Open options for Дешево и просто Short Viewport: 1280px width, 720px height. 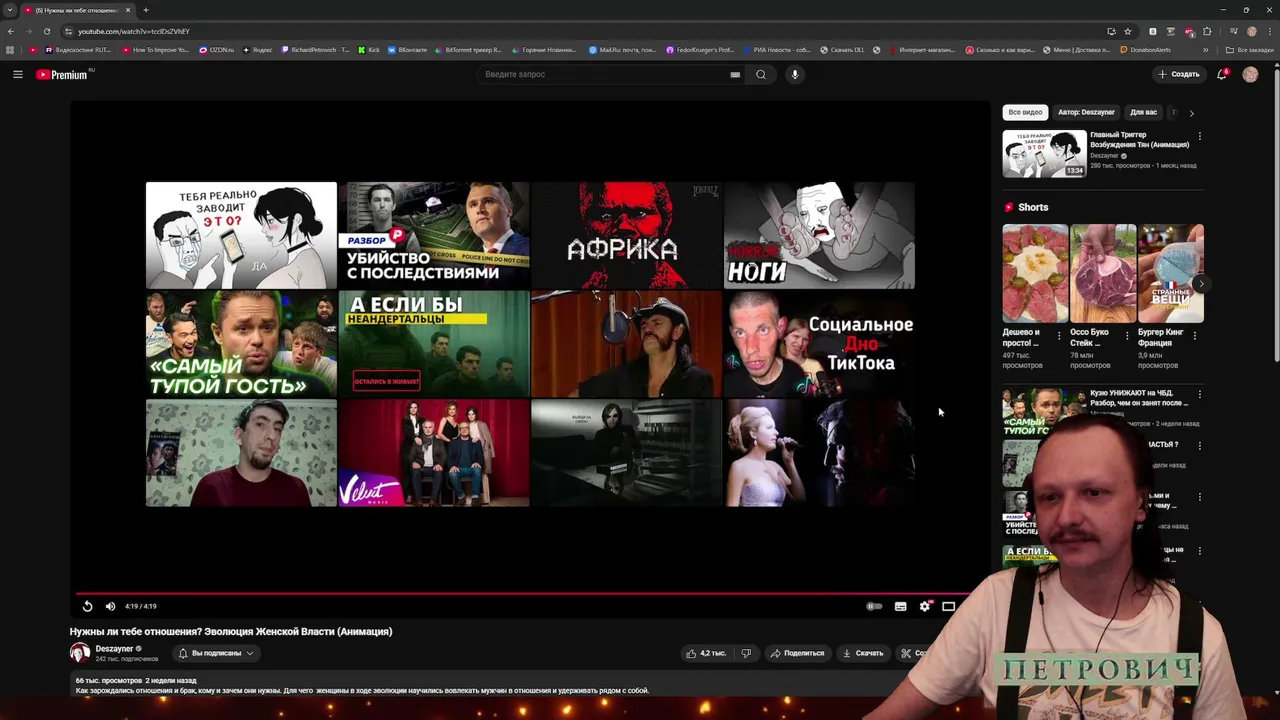coord(1059,336)
